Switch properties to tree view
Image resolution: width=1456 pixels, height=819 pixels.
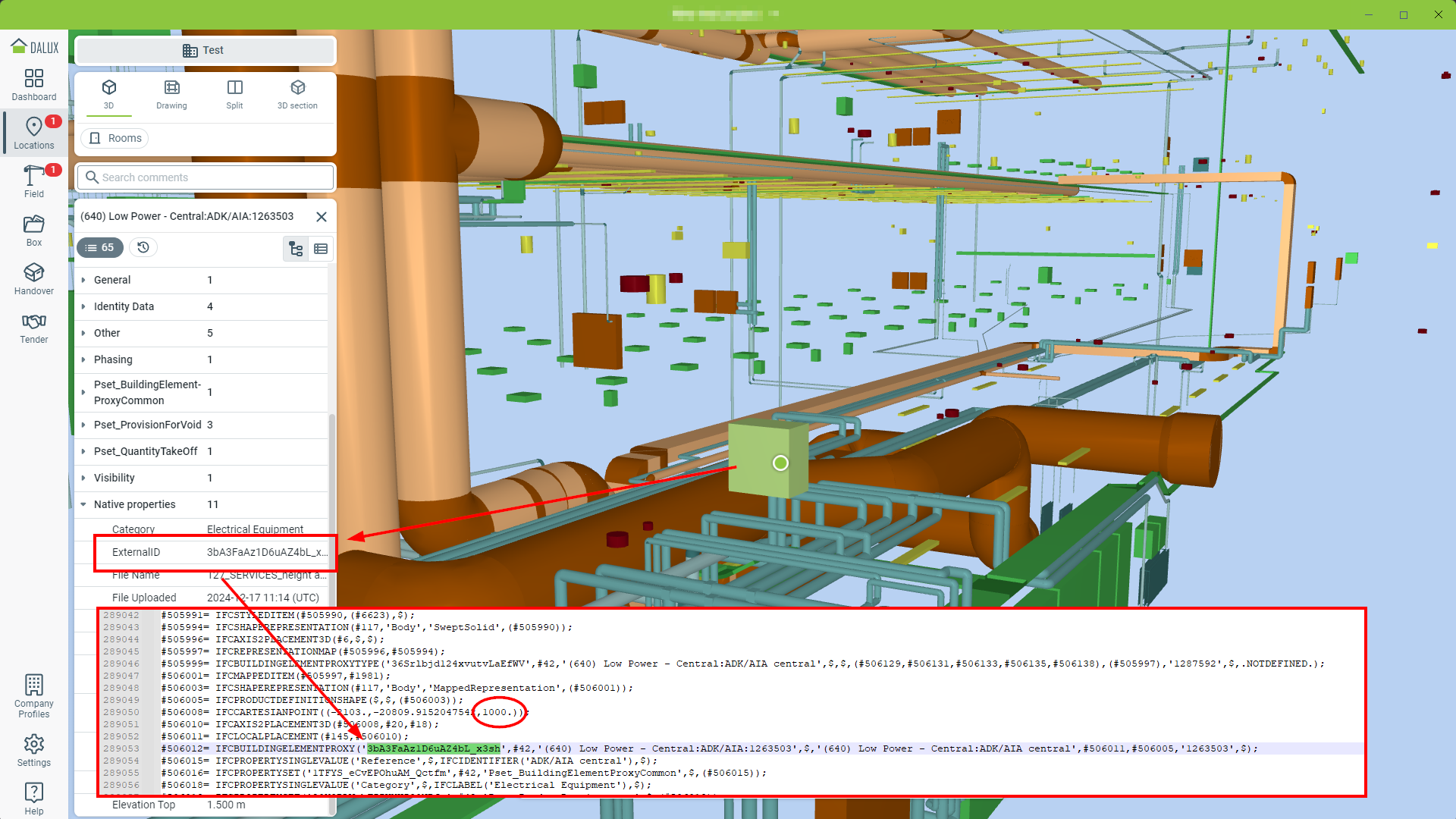pyautogui.click(x=296, y=249)
